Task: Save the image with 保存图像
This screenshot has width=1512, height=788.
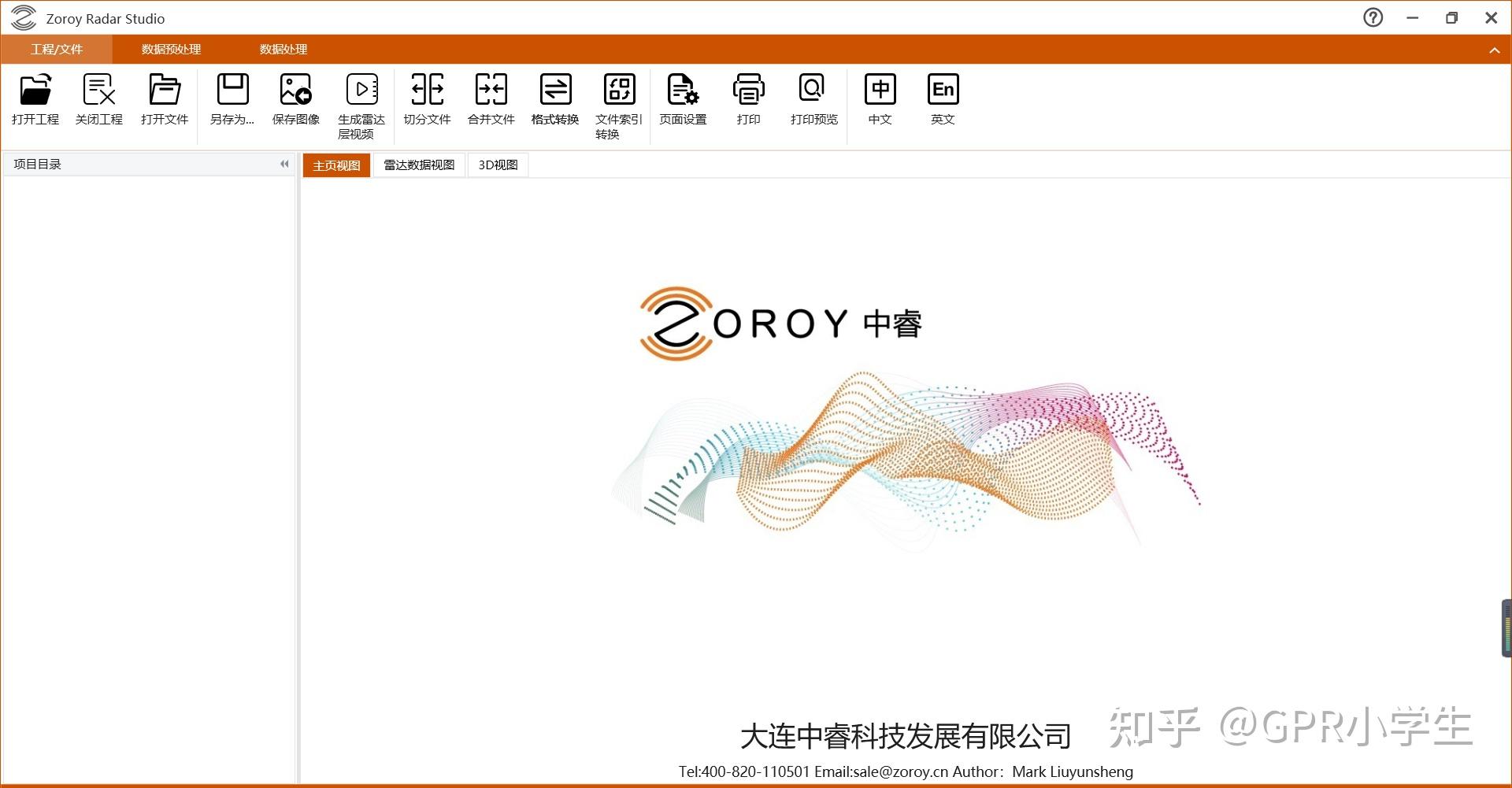Action: (x=296, y=99)
